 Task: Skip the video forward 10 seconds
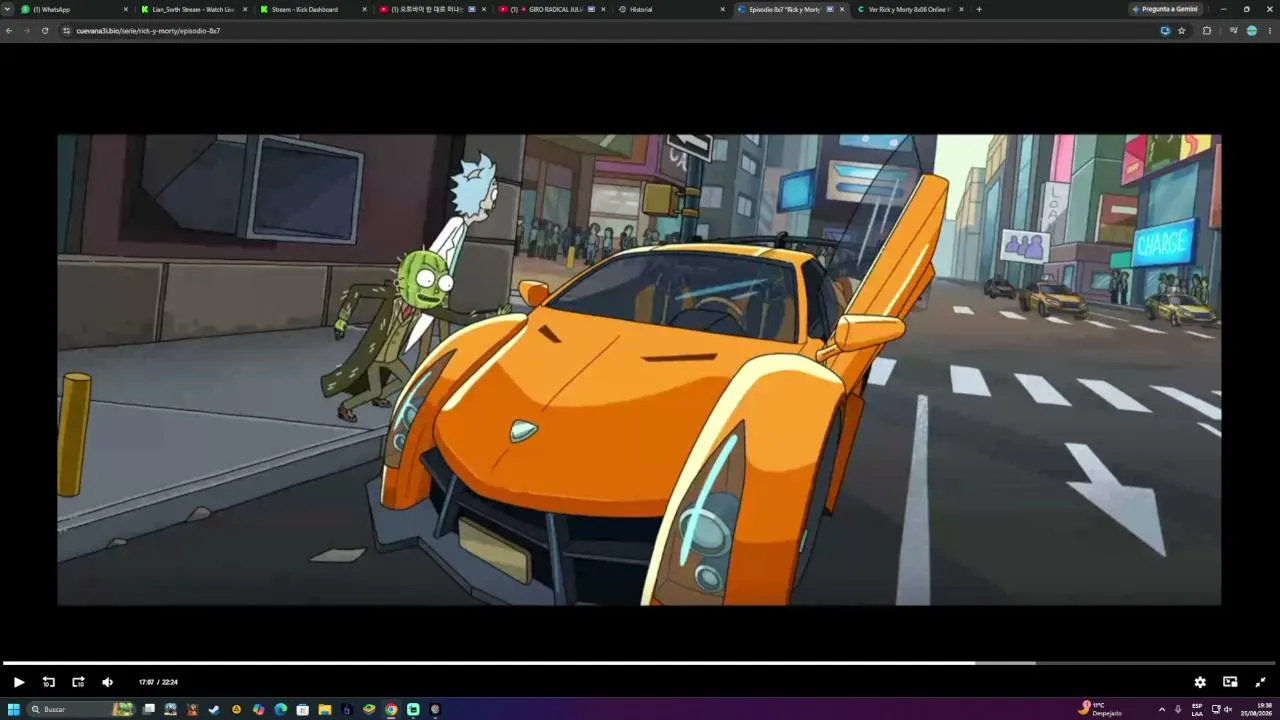tap(78, 682)
